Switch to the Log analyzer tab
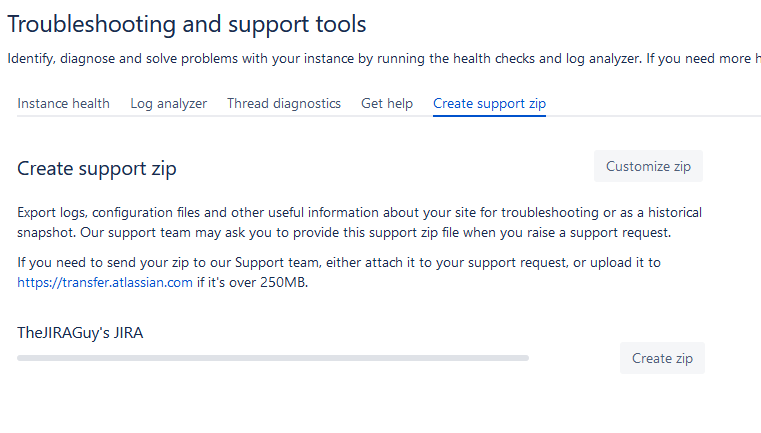 (x=168, y=103)
